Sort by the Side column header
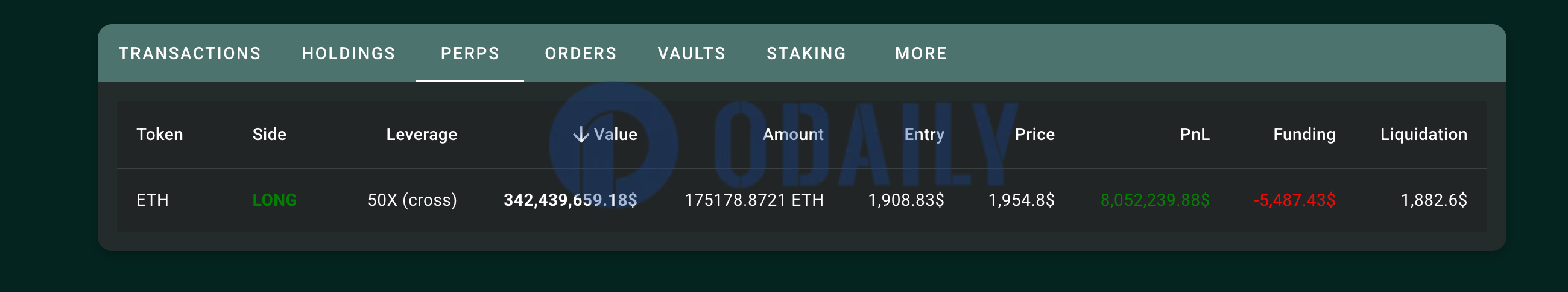 (269, 135)
